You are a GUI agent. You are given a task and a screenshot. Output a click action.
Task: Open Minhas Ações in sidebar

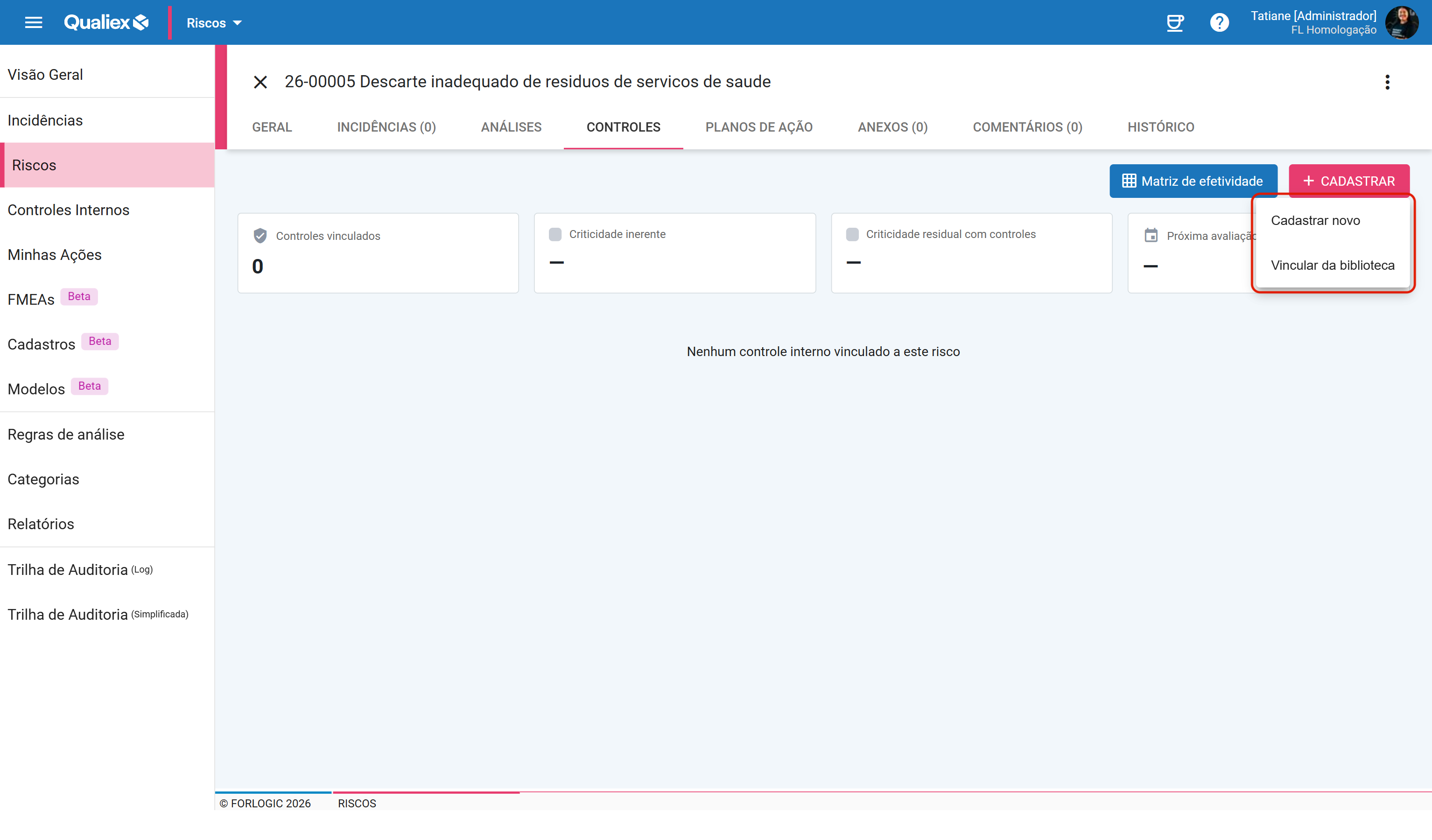[x=107, y=255]
